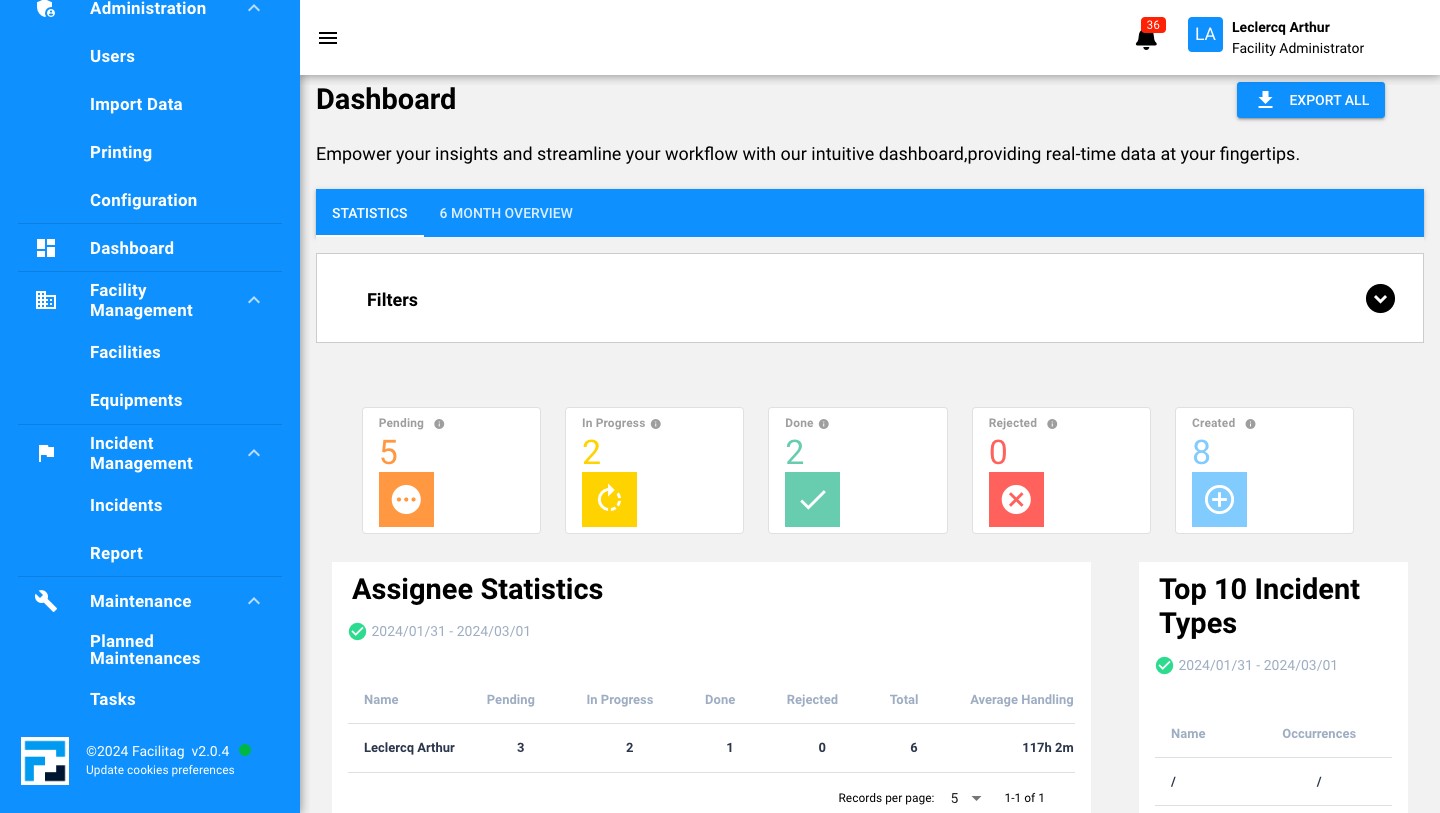This screenshot has width=1440, height=813.
Task: Open Printing in the sidebar
Action: pos(121,152)
